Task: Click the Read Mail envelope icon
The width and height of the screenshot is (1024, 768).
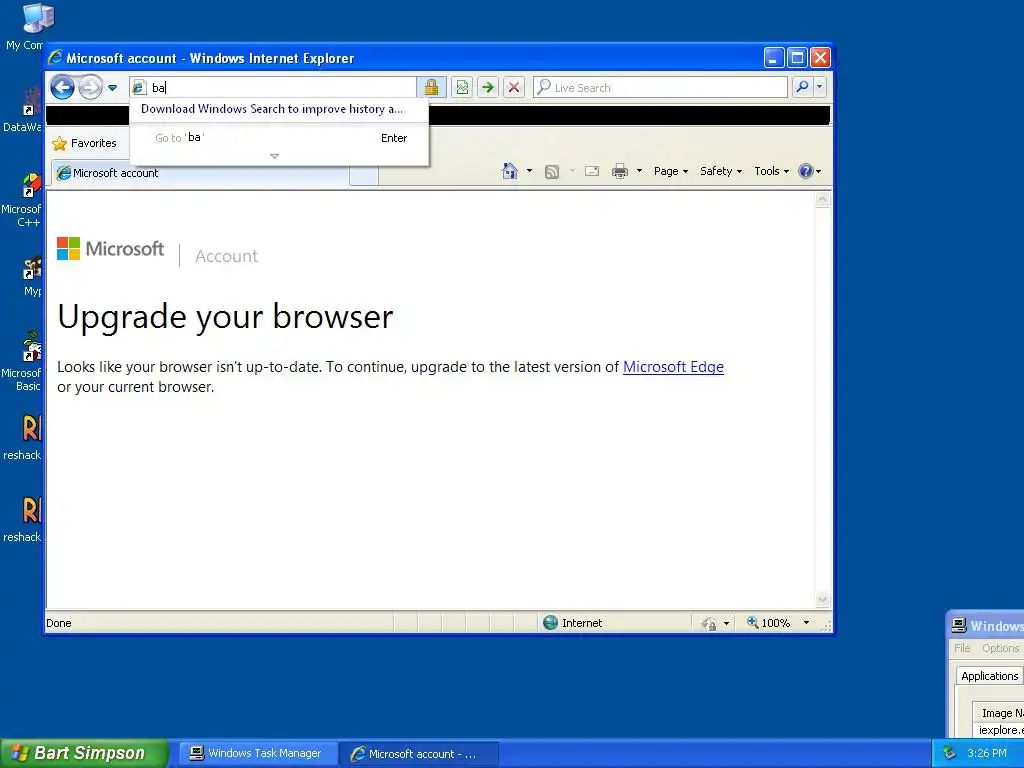Action: tap(592, 171)
